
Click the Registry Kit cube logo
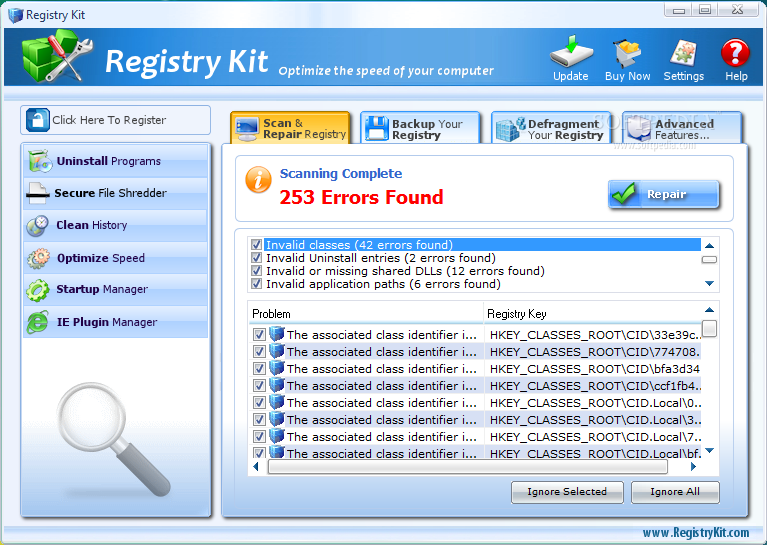pos(56,55)
